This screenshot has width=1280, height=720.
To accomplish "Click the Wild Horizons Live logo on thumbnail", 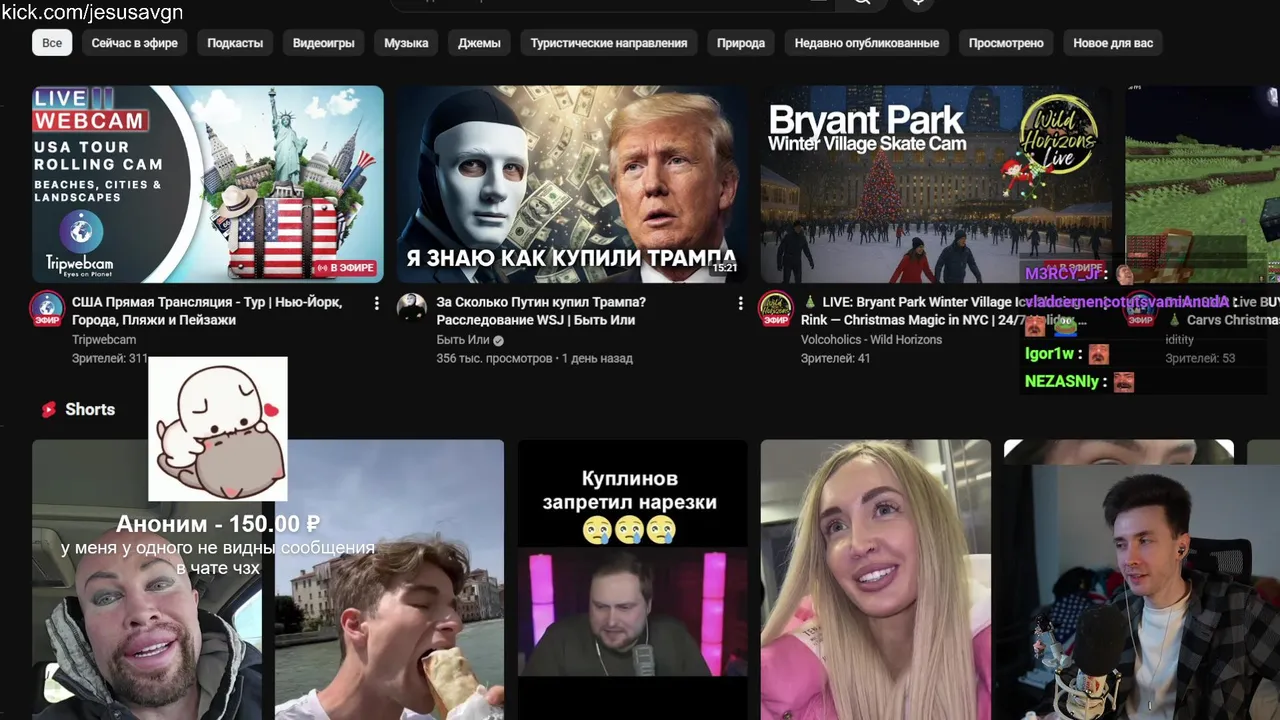I will pos(1057,135).
